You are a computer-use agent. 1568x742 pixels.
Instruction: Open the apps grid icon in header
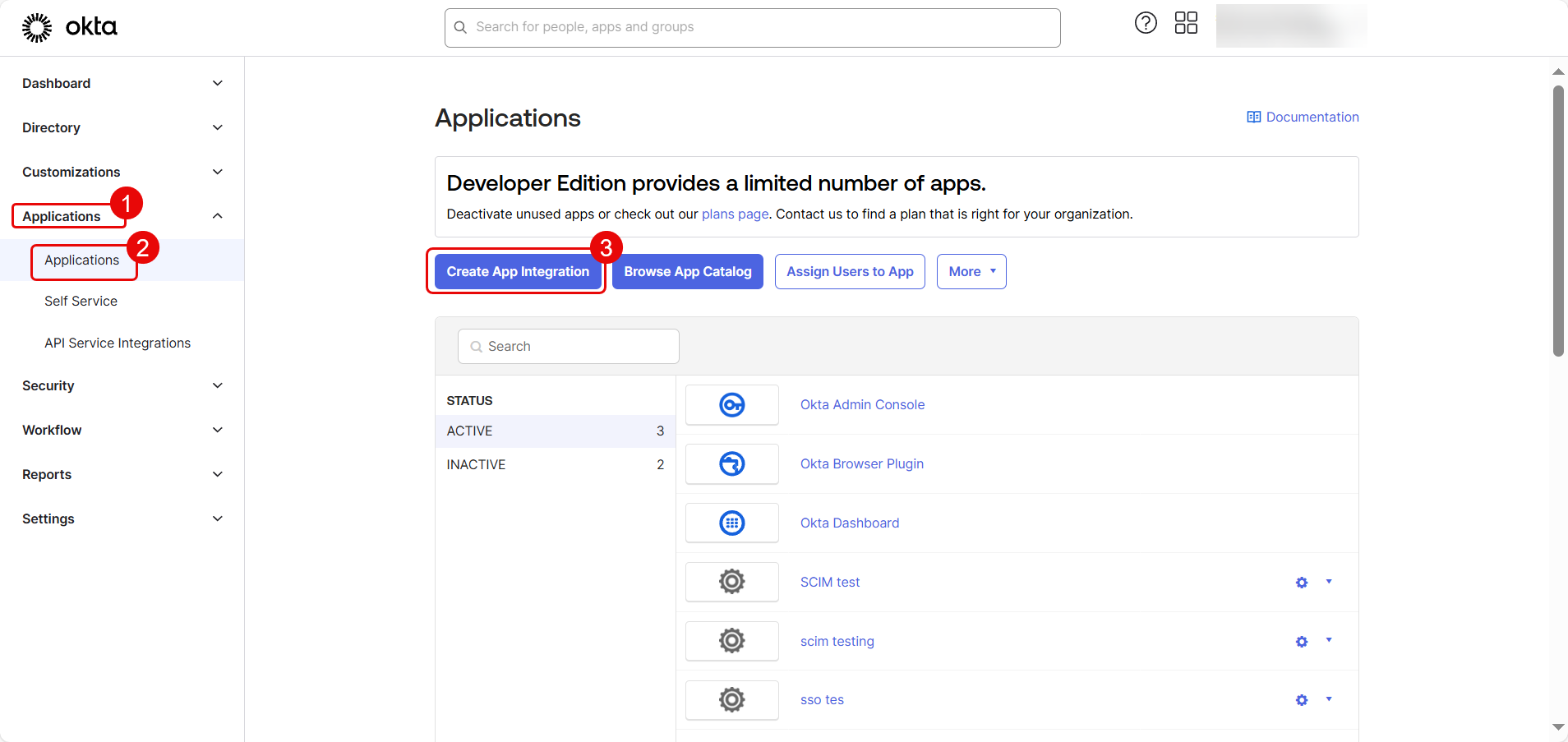click(x=1186, y=23)
